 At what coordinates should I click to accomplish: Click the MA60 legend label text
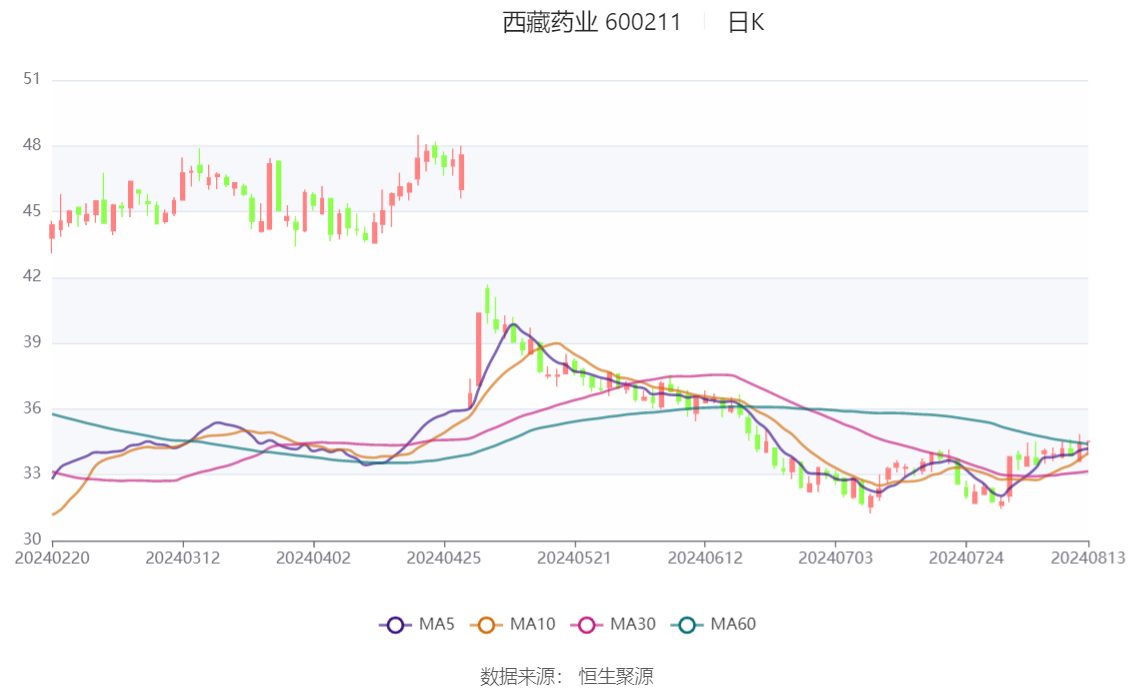click(x=733, y=624)
